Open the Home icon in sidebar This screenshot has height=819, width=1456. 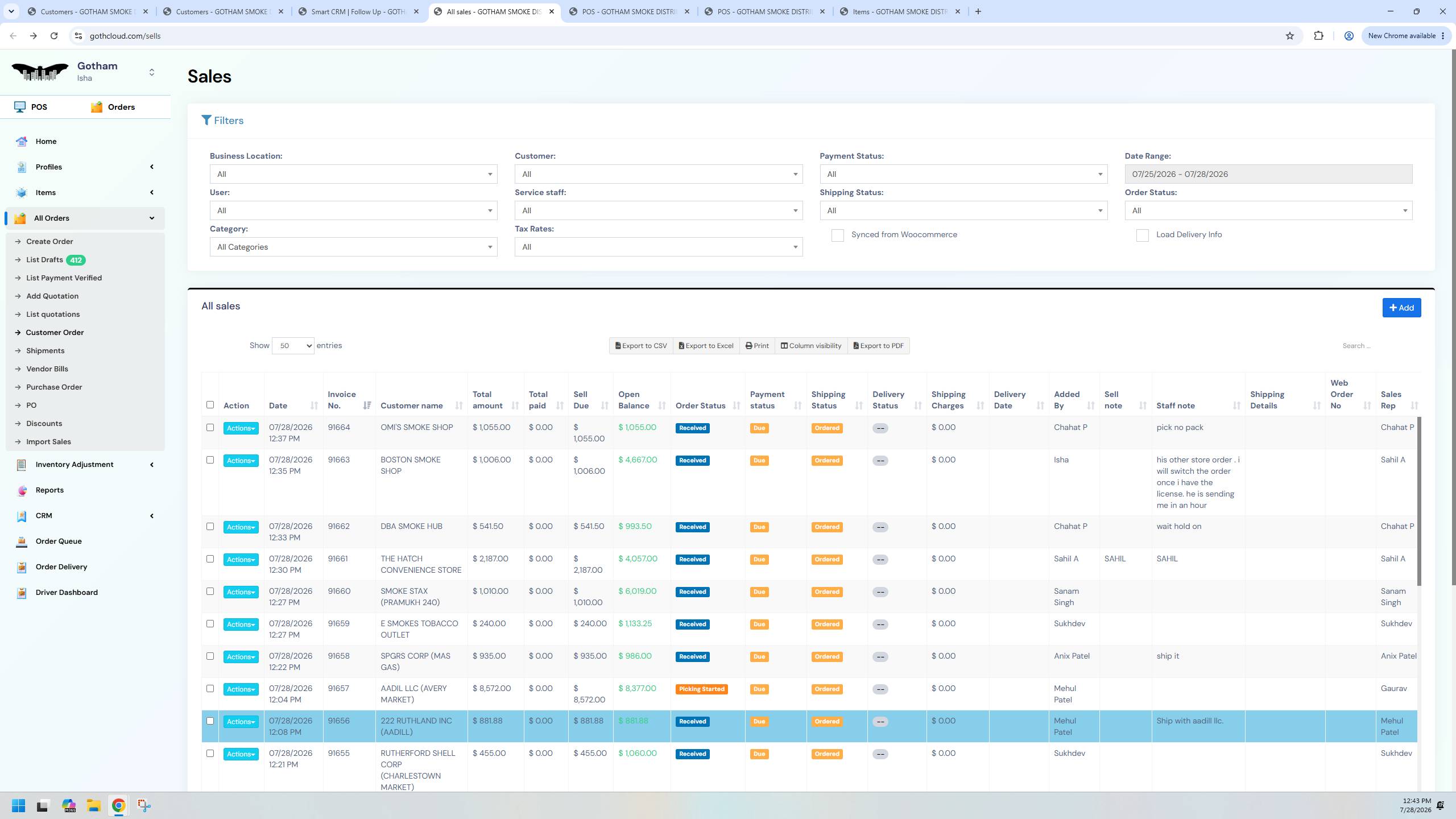(22, 142)
